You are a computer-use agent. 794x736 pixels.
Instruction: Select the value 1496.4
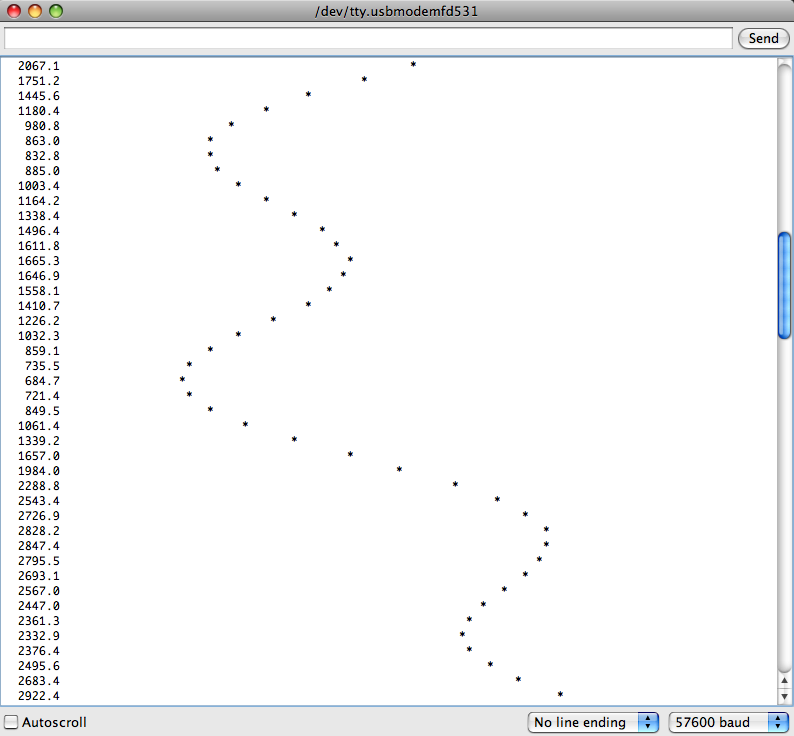coord(38,231)
